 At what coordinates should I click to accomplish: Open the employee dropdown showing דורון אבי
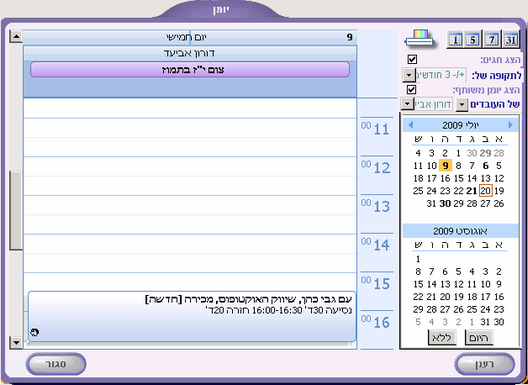point(407,104)
